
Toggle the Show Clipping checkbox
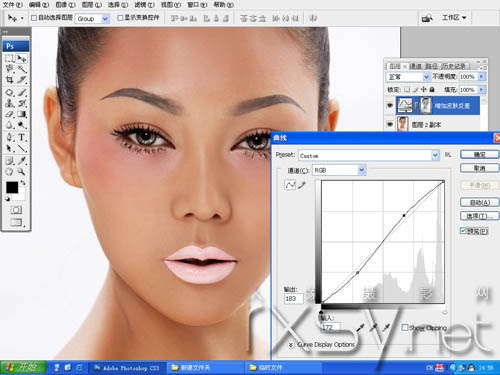point(405,327)
